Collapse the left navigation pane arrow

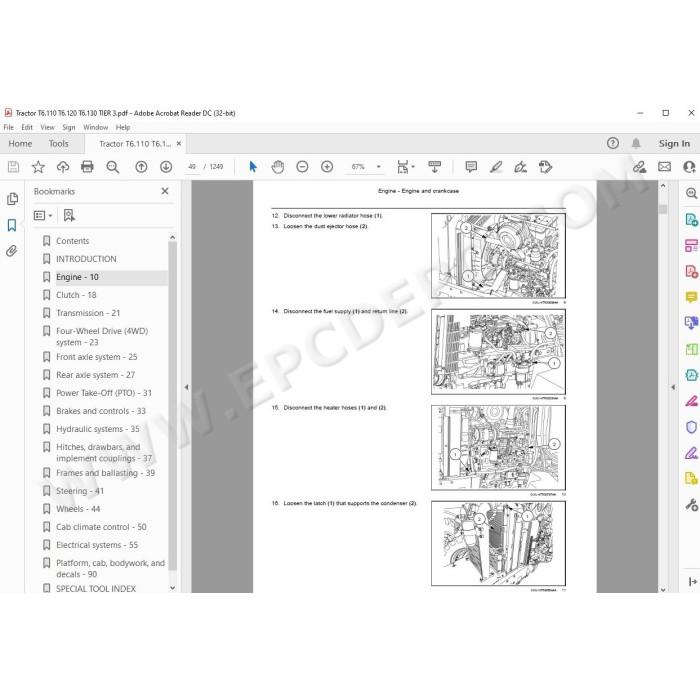[187, 387]
